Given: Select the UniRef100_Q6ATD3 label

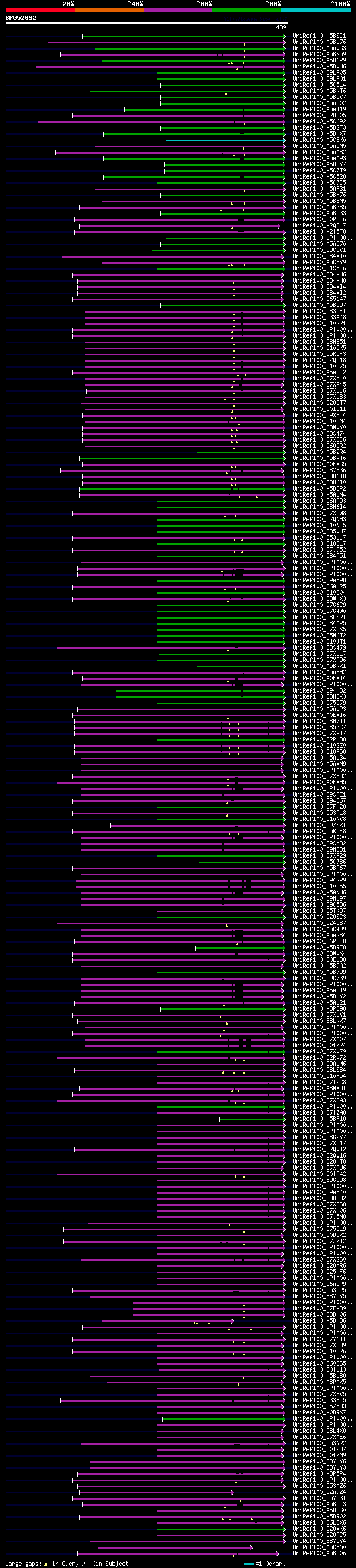Looking at the screenshot, I should 319,501.
